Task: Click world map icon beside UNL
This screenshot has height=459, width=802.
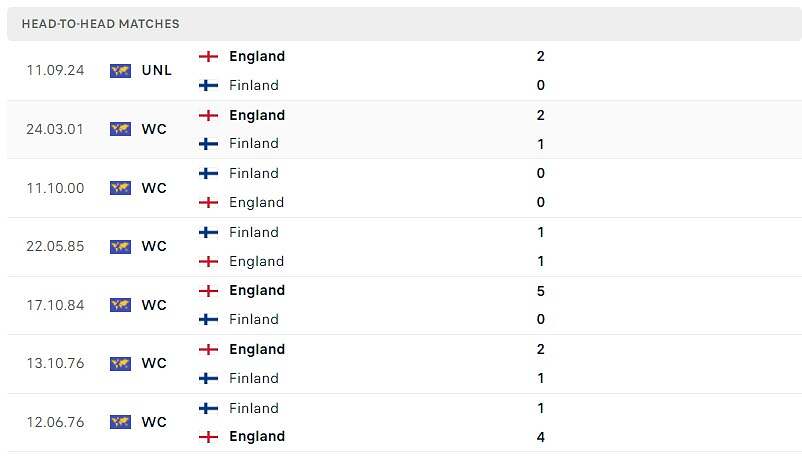Action: (x=120, y=71)
